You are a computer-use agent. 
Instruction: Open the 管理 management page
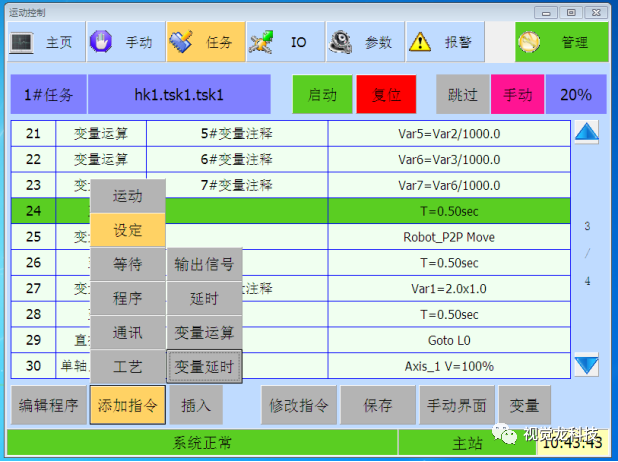pyautogui.click(x=561, y=43)
